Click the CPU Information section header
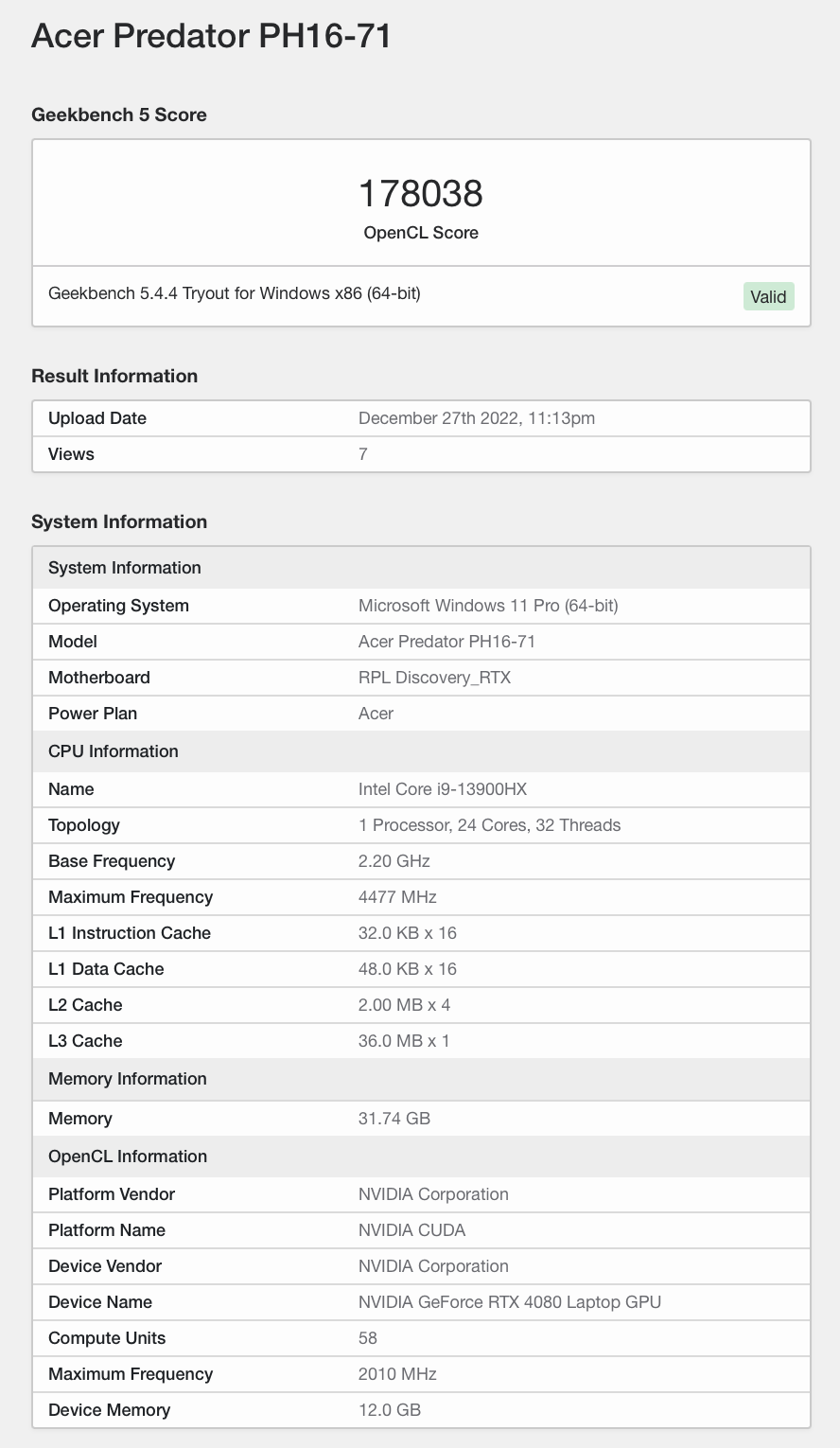 (114, 751)
